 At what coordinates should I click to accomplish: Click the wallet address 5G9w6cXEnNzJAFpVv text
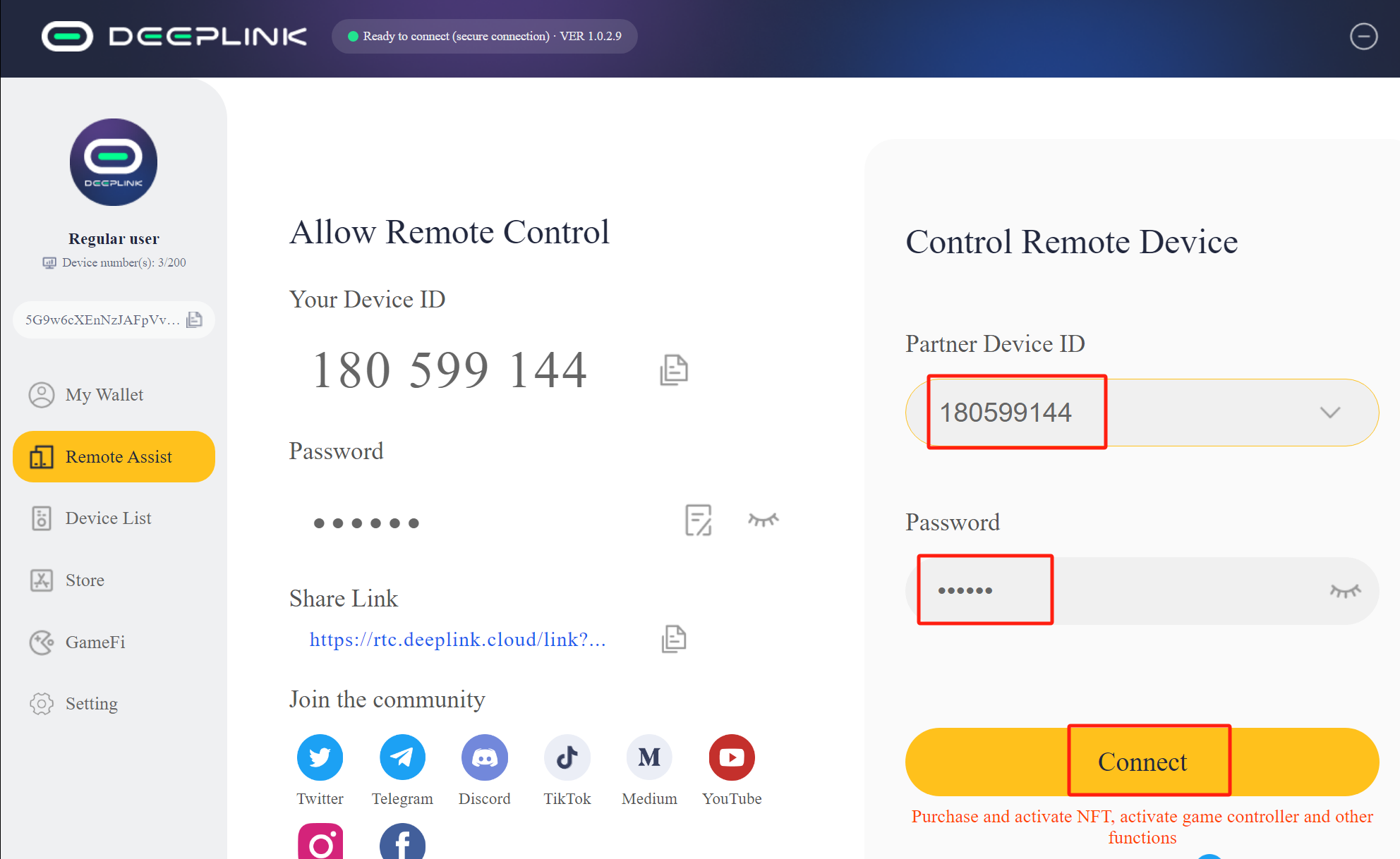coord(103,319)
